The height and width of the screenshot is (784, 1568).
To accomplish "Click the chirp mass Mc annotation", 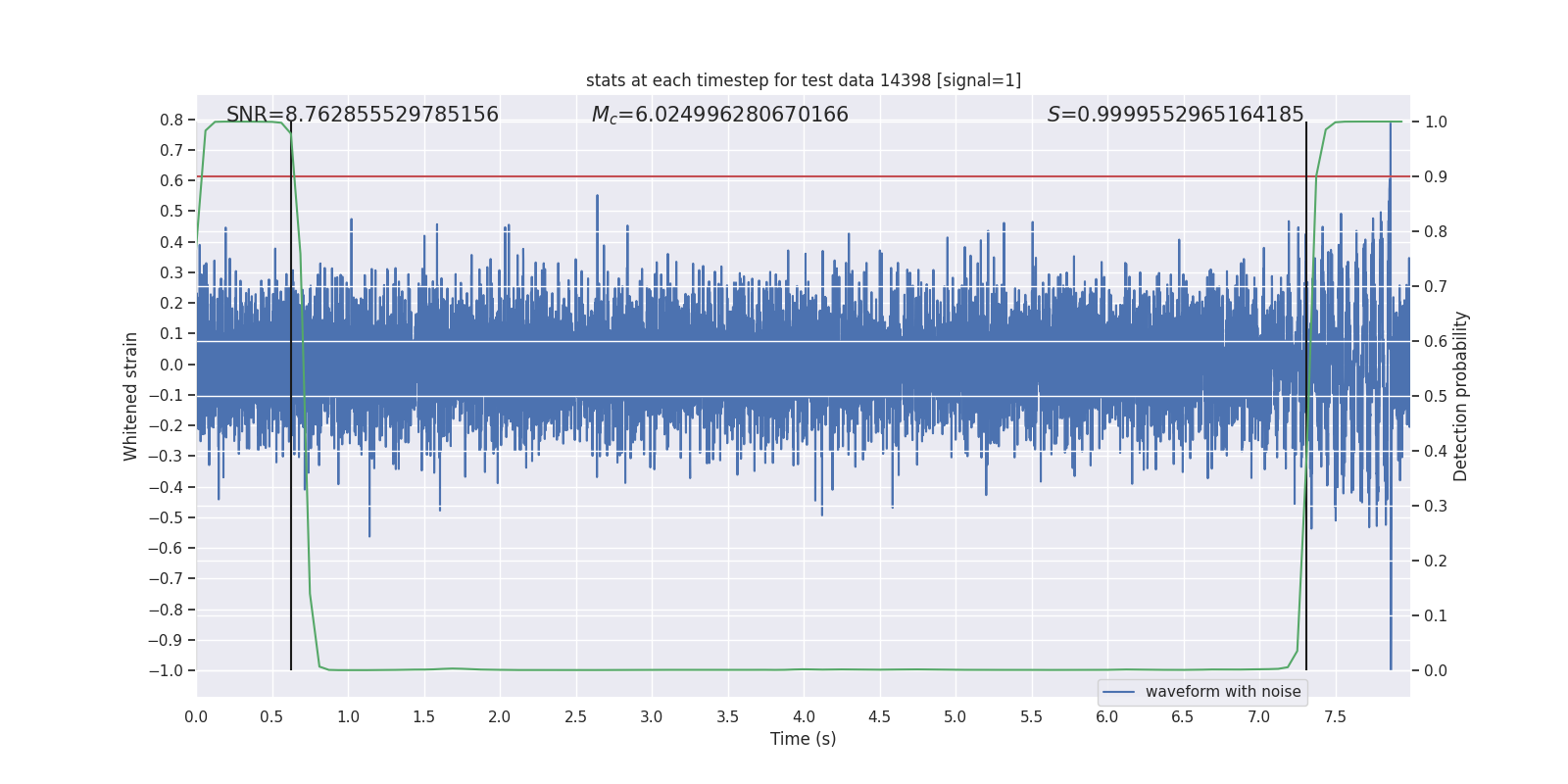I will (x=719, y=115).
